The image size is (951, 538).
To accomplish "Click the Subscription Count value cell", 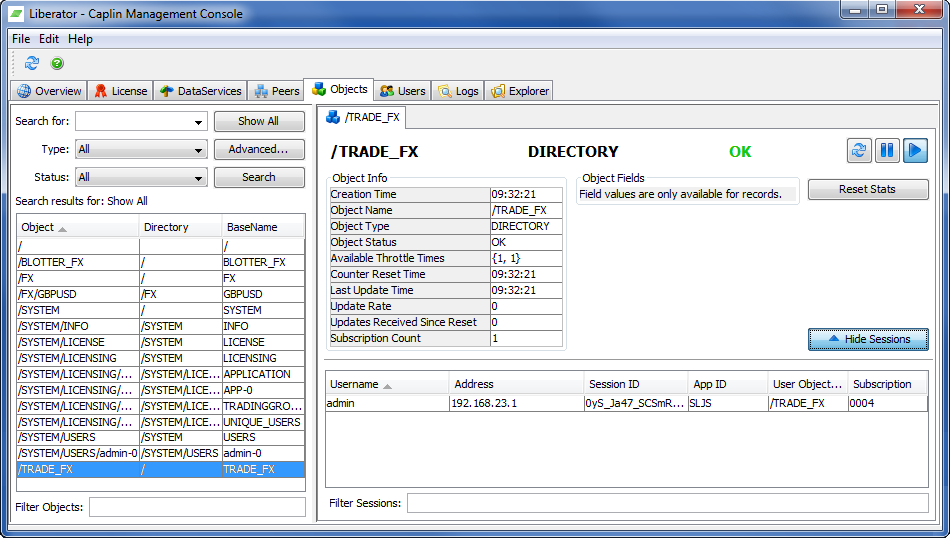I will tap(526, 338).
